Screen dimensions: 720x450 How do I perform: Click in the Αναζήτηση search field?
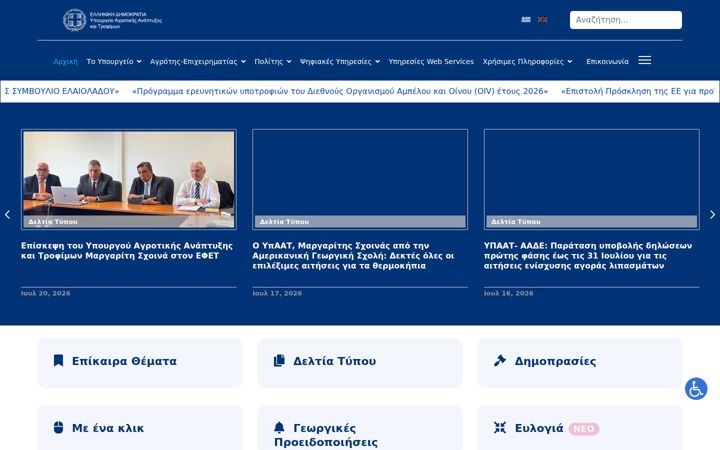coord(626,20)
